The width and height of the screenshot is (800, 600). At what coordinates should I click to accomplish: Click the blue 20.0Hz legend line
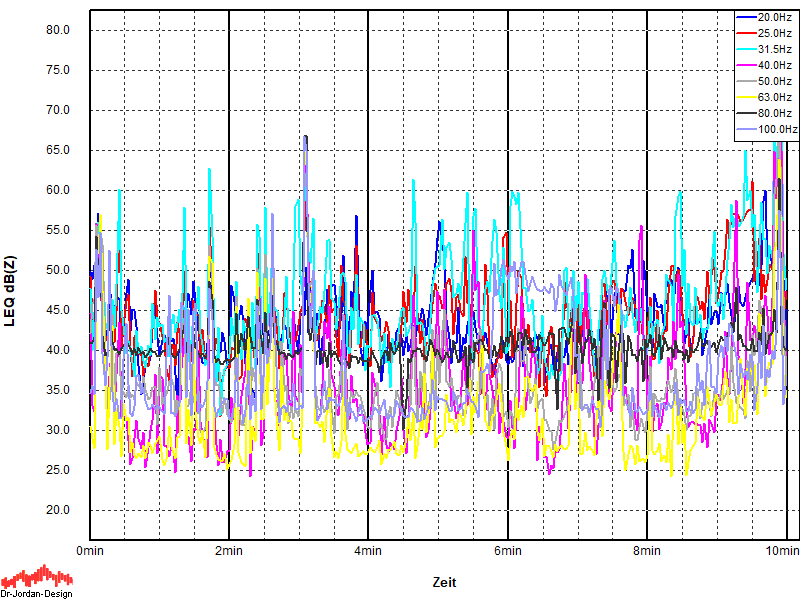(x=746, y=17)
